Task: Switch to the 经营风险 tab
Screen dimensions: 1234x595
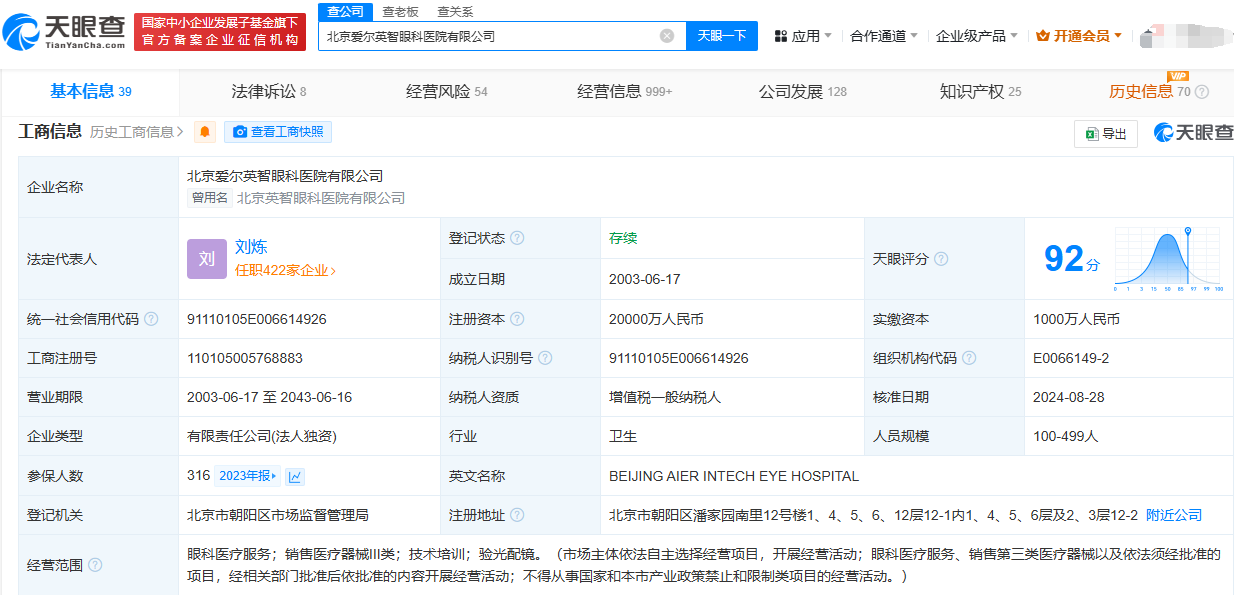Action: 447,92
